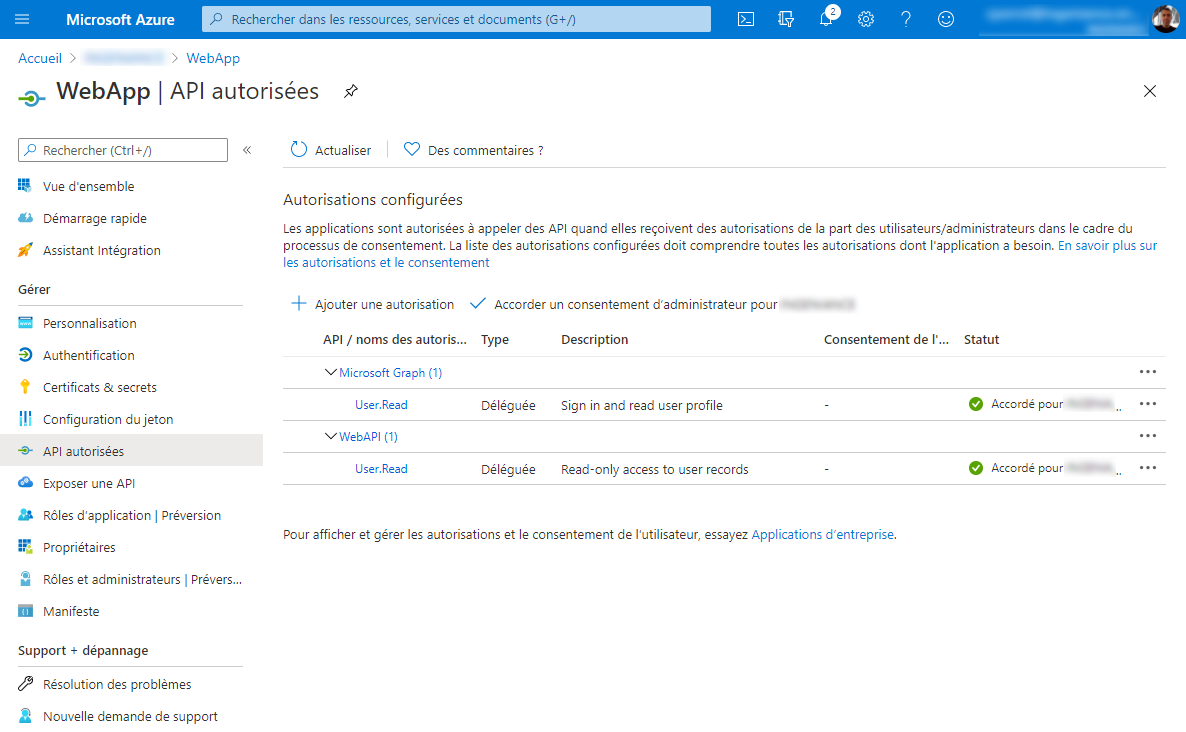Focus the Rechercher (Ctrl+/) menu search
The image size is (1186, 732).
click(123, 150)
